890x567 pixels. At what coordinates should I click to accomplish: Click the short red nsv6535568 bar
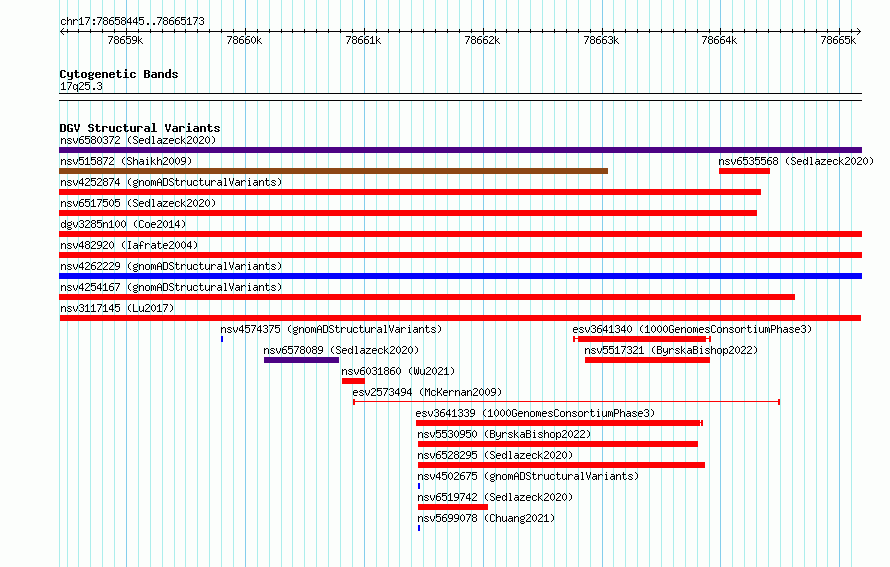pos(744,171)
